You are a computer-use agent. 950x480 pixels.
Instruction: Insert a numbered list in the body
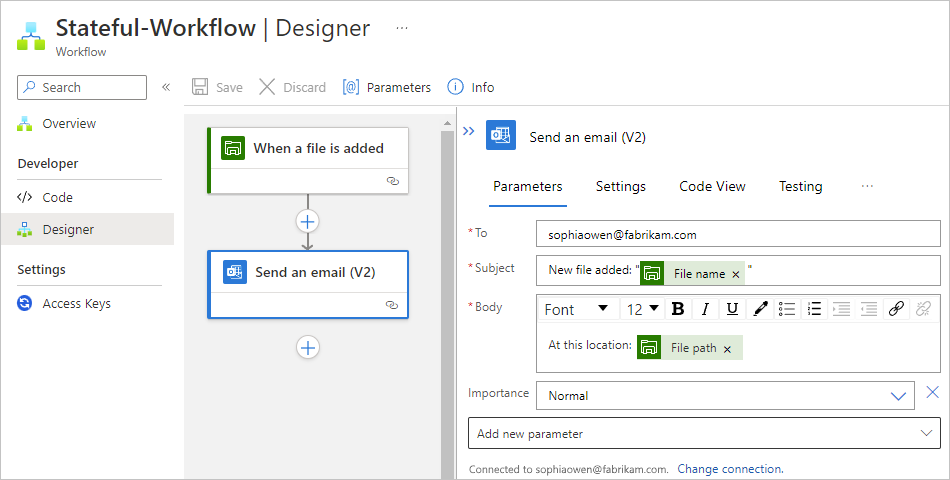[x=814, y=309]
